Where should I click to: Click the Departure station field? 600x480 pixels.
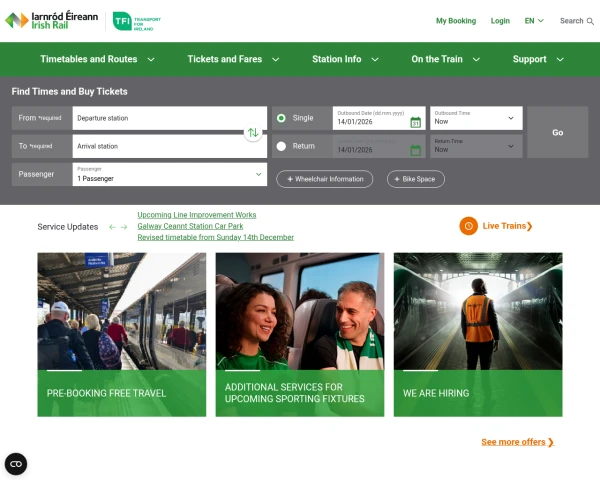coord(170,118)
